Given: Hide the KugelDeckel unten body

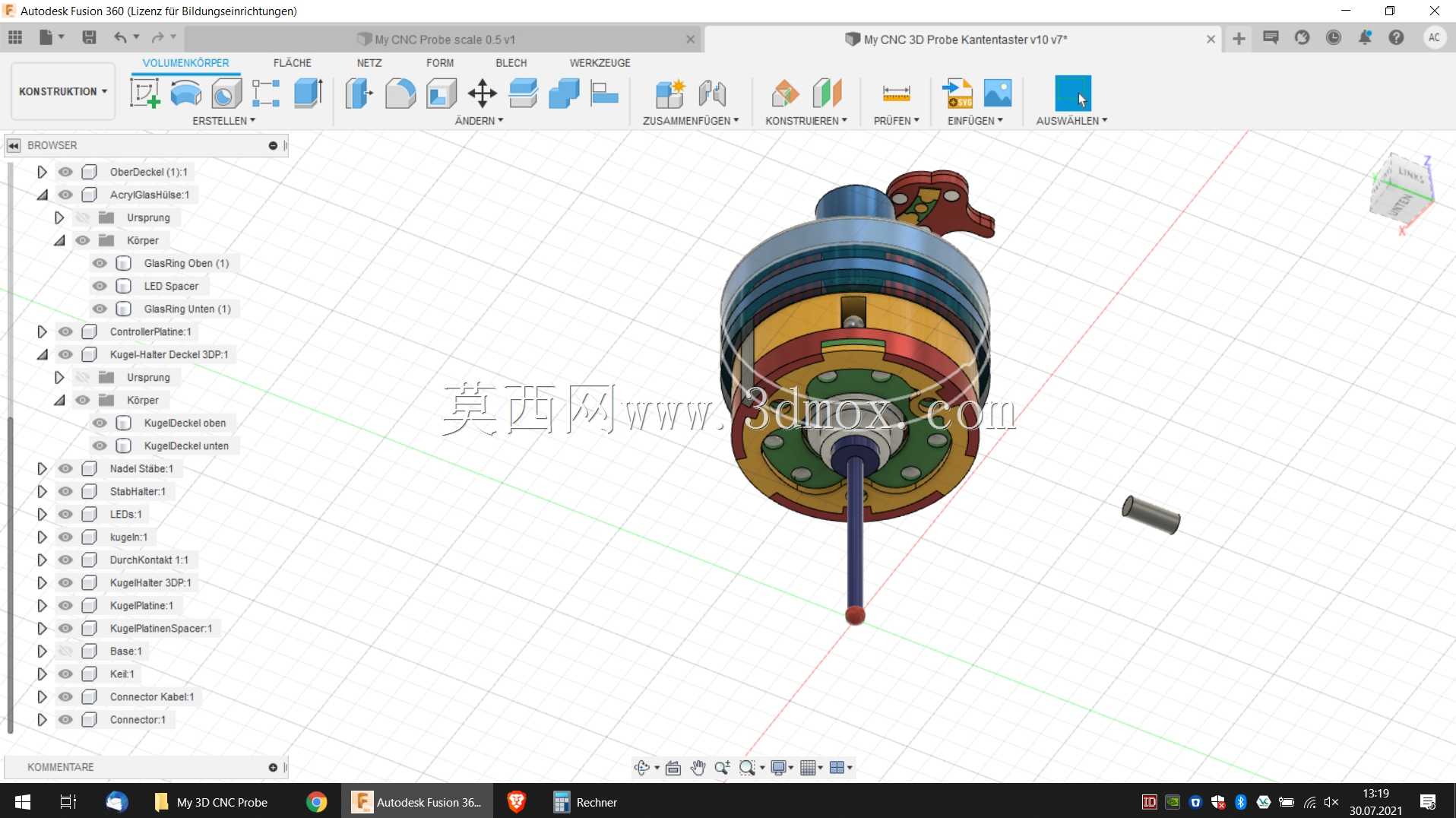Looking at the screenshot, I should (100, 445).
